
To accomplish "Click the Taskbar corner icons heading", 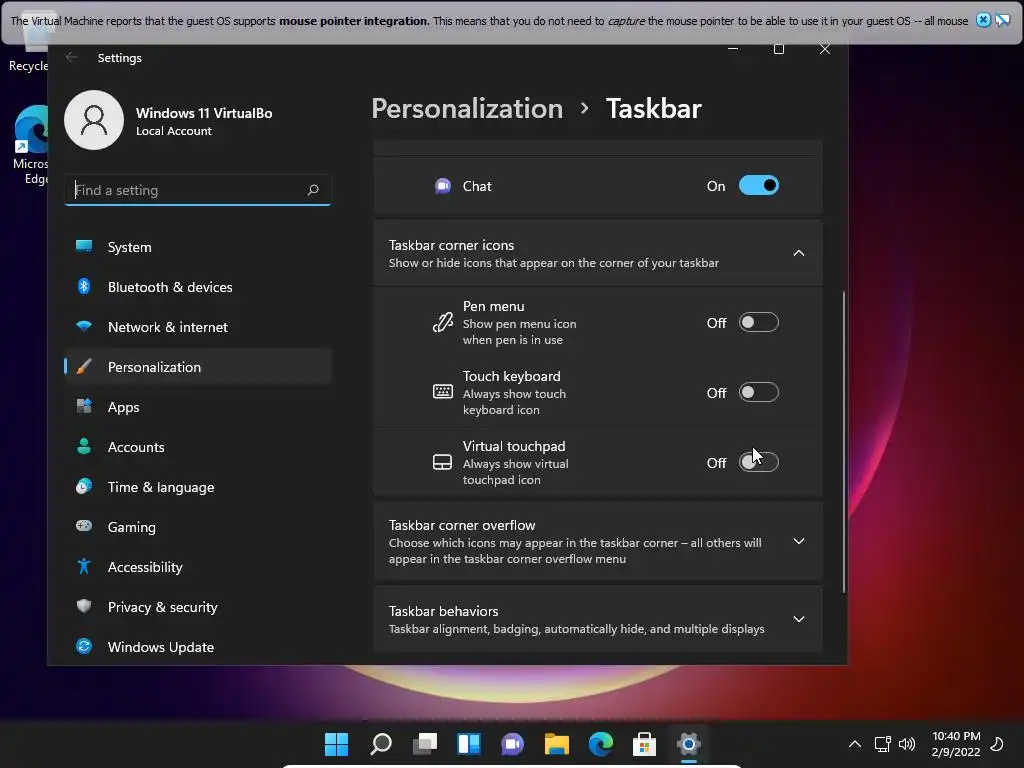I will coord(451,245).
